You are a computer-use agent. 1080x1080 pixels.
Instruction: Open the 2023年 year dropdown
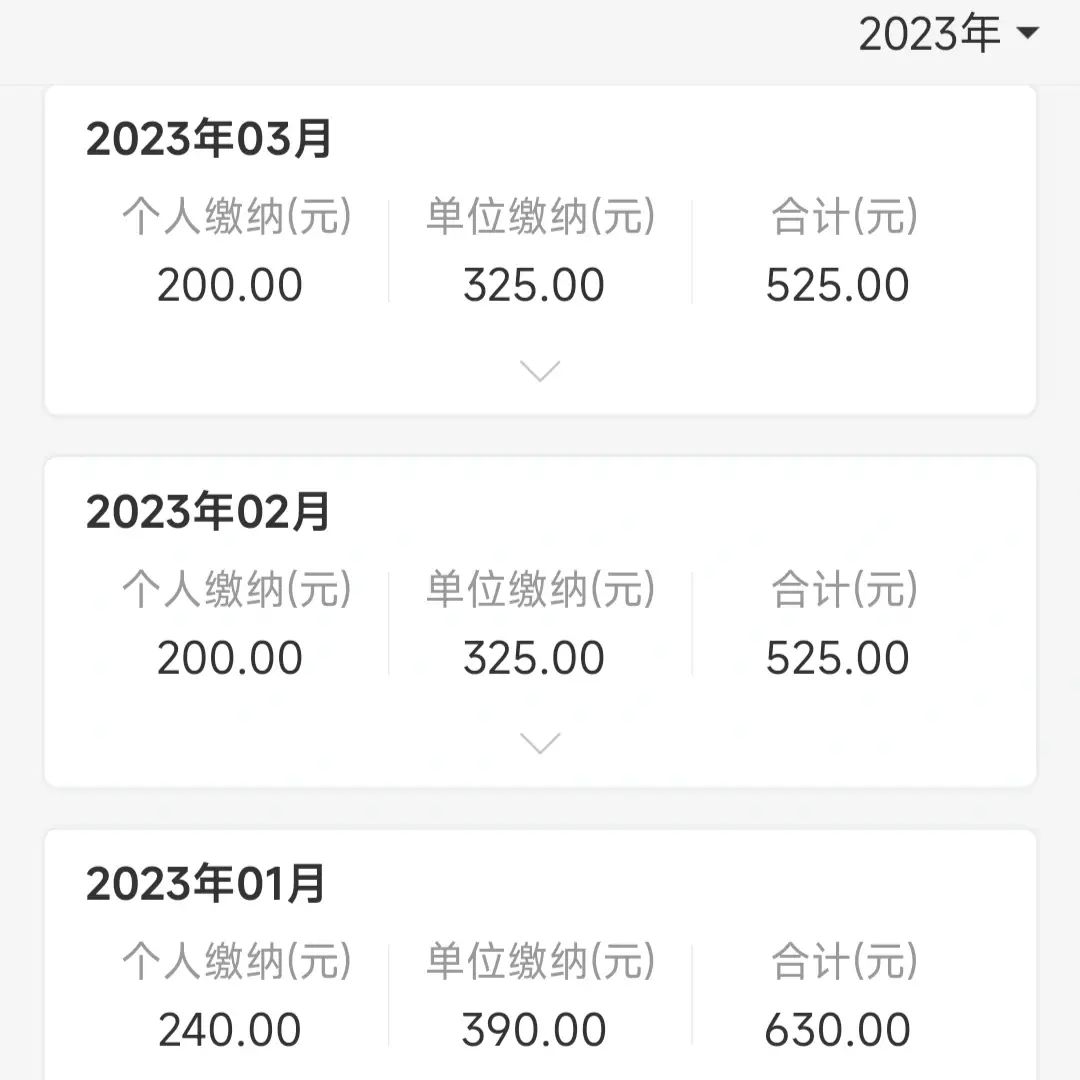tap(948, 35)
